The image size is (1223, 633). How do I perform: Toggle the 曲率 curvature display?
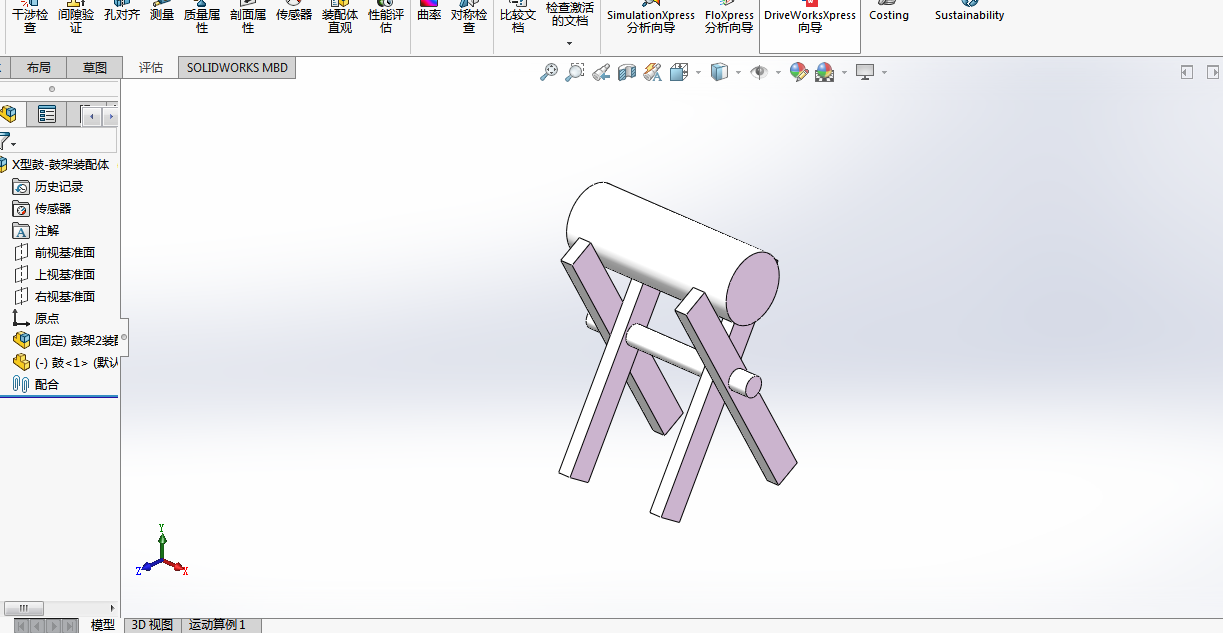pyautogui.click(x=429, y=12)
